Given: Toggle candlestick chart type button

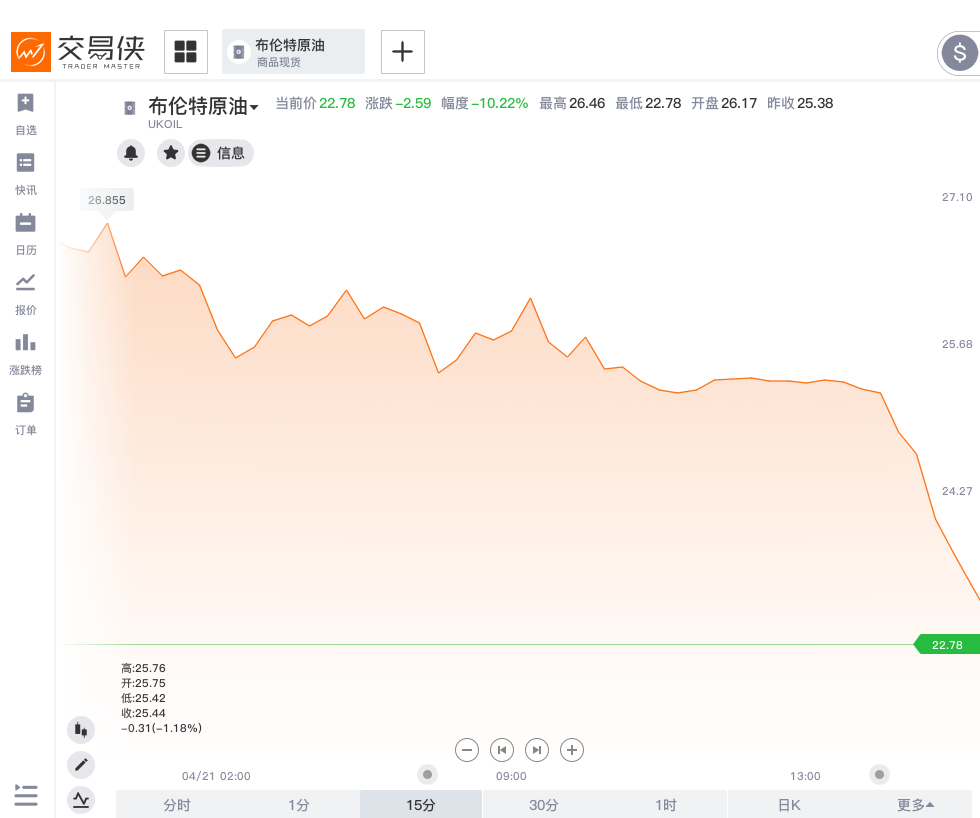Looking at the screenshot, I should (81, 729).
